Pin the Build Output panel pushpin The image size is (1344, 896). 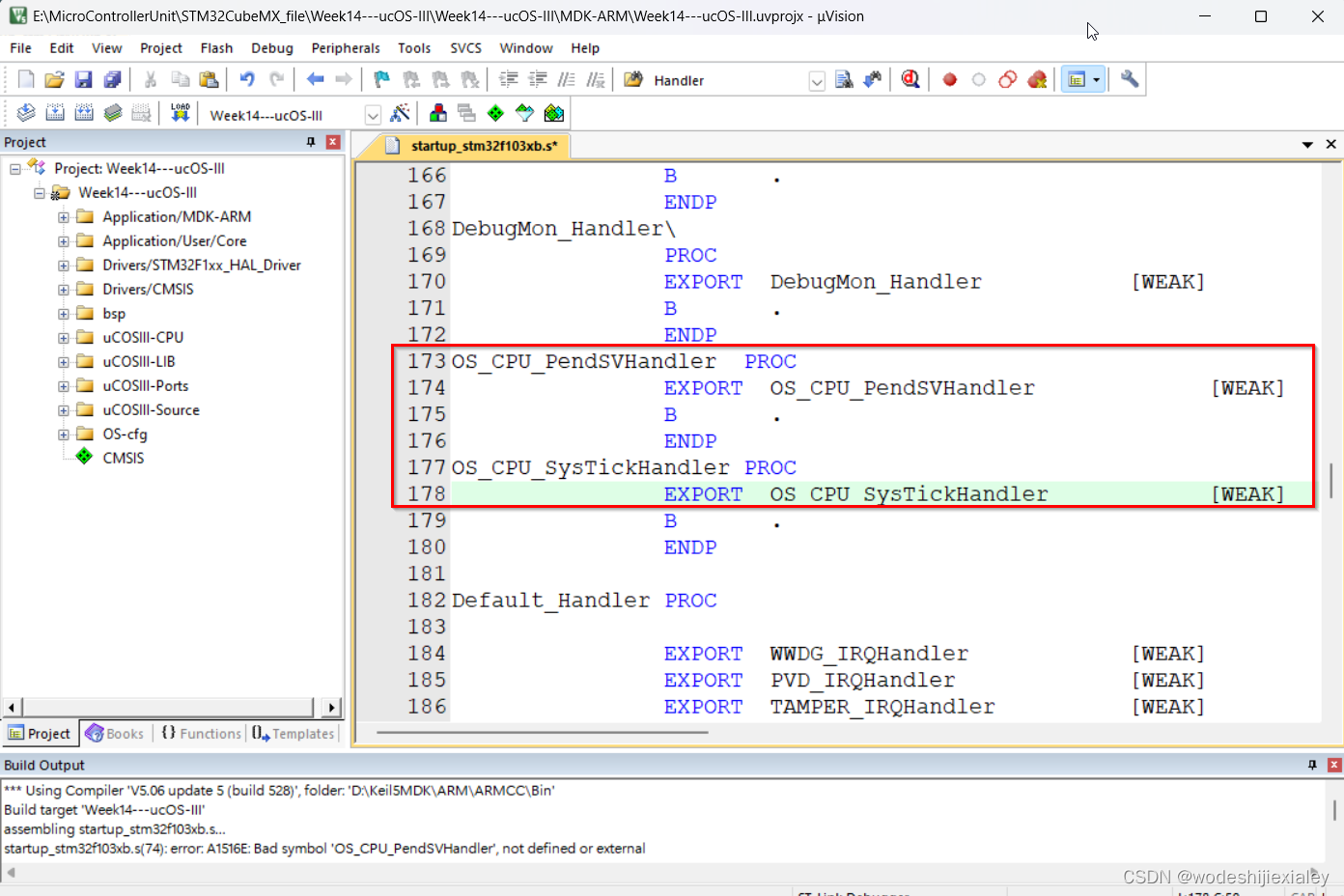click(x=1312, y=765)
